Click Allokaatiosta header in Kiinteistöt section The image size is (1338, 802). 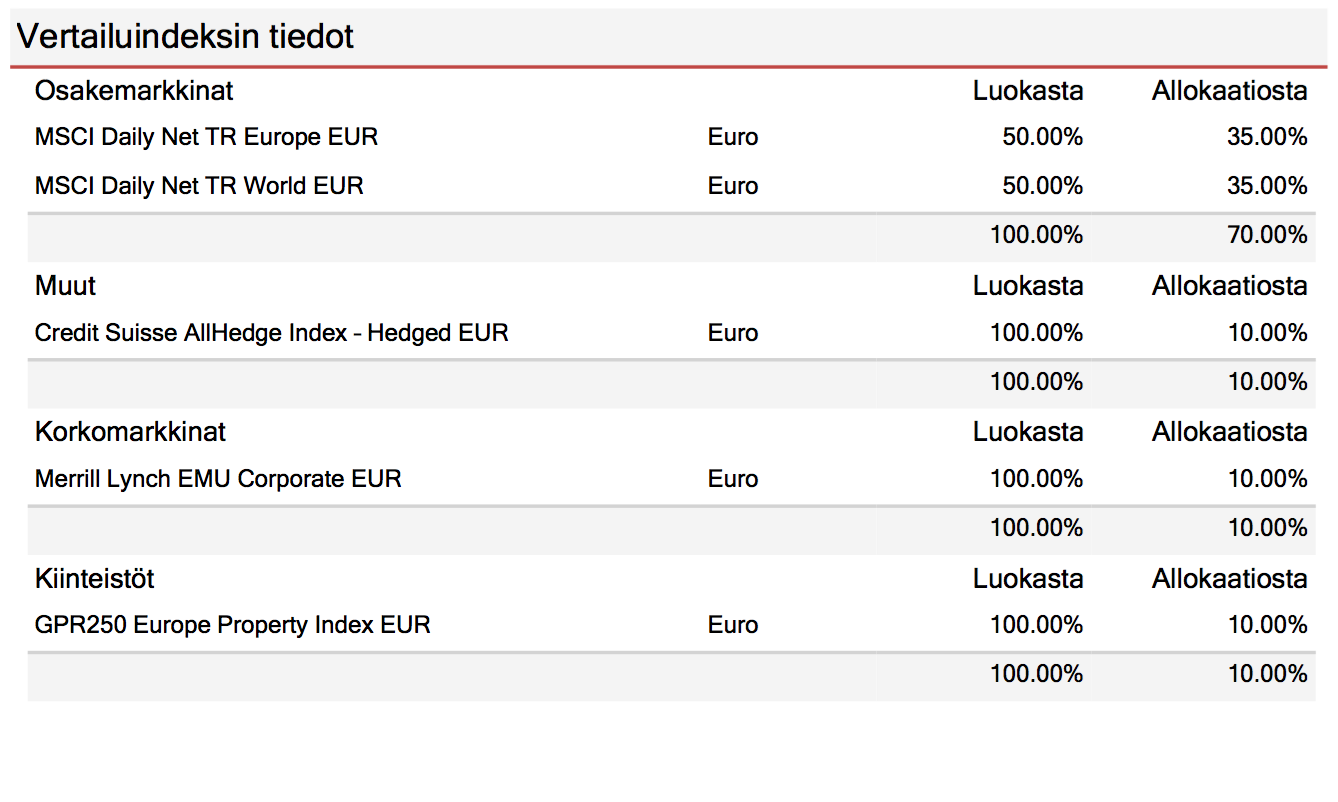click(1229, 579)
